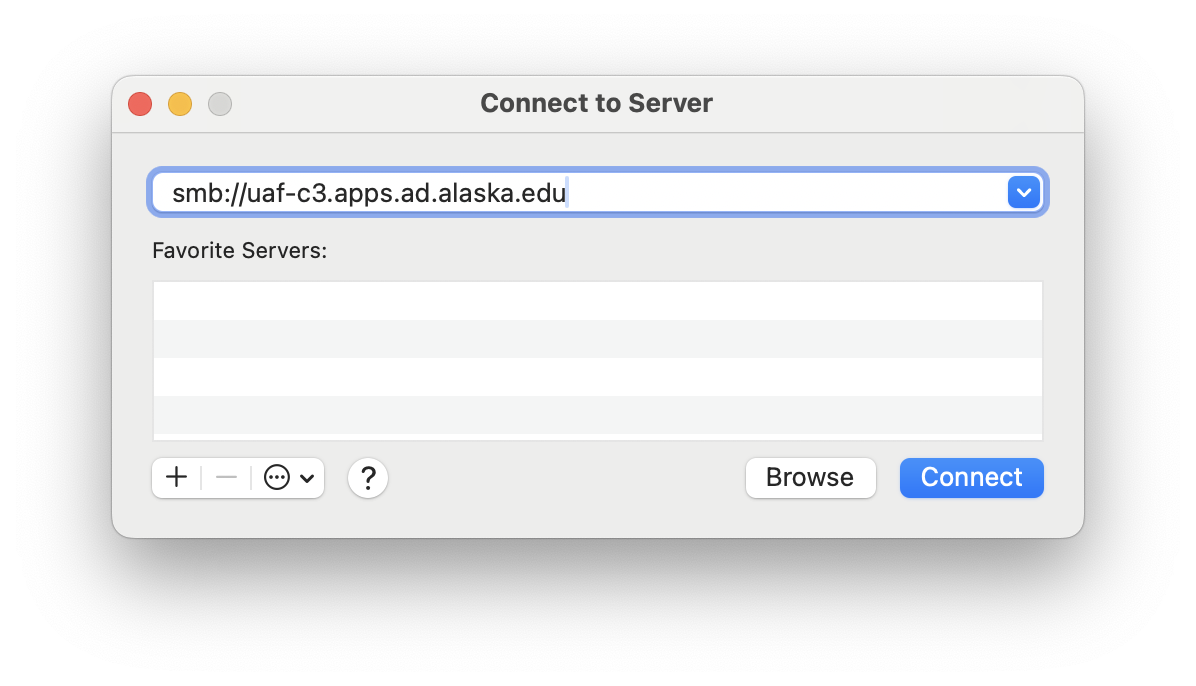1196x686 pixels.
Task: Select the third Favorite Servers row
Action: click(597, 377)
